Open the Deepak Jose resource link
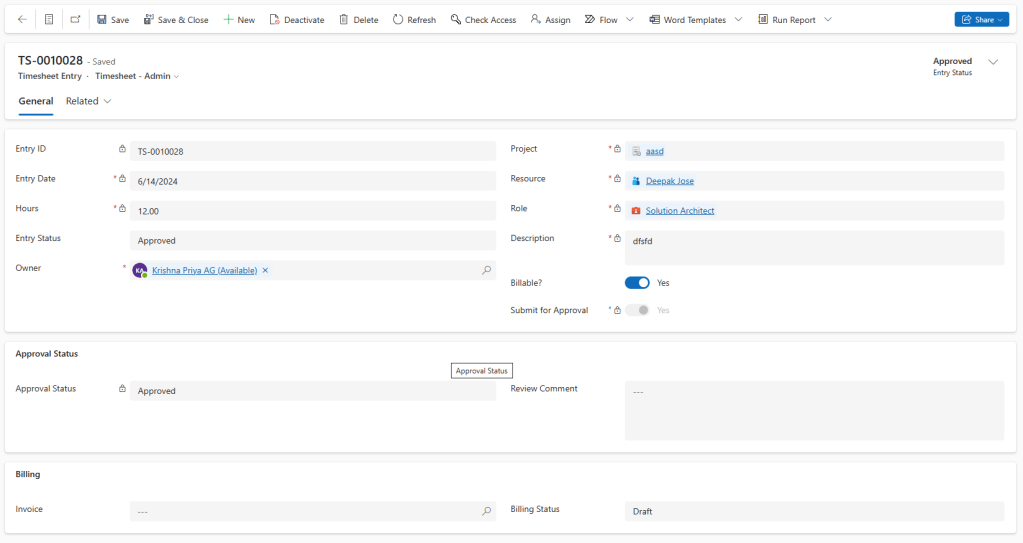The image size is (1023, 543). (x=669, y=181)
